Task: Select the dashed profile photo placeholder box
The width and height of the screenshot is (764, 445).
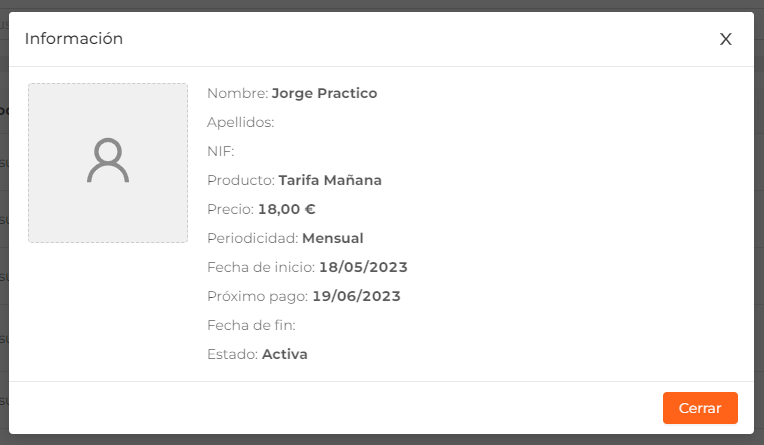Action: pyautogui.click(x=108, y=163)
